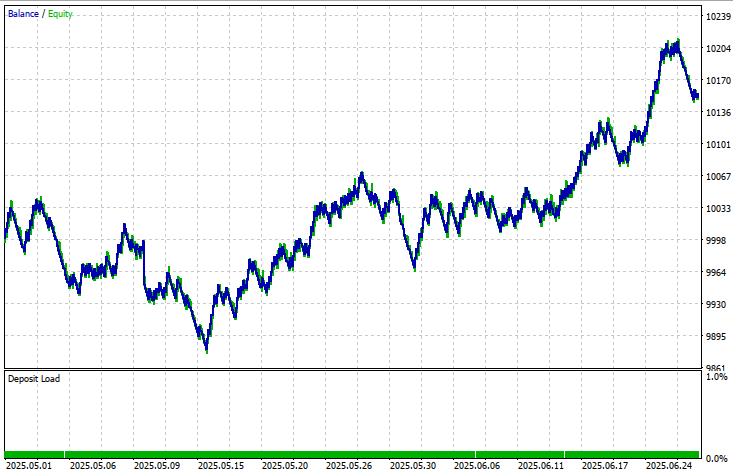Select the 9895 axis value
The width and height of the screenshot is (733, 474).
click(x=716, y=337)
